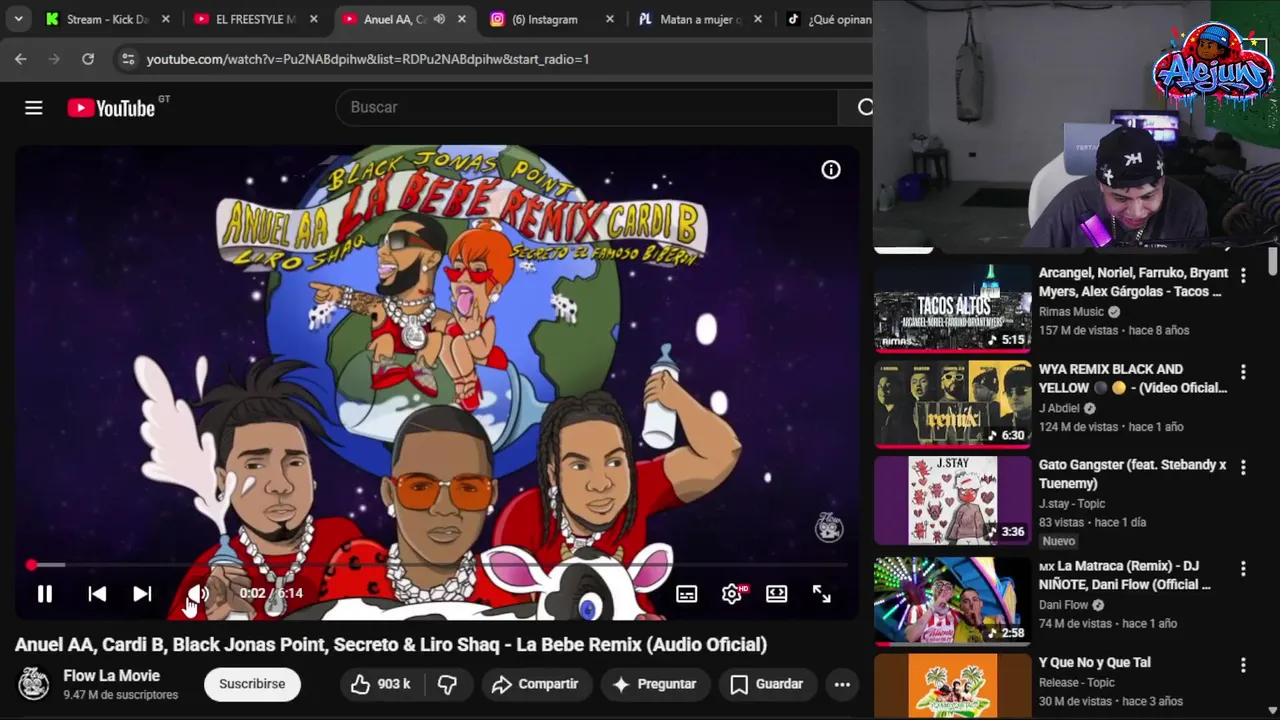Seek on the video progress bar
1280x720 pixels.
[438, 565]
